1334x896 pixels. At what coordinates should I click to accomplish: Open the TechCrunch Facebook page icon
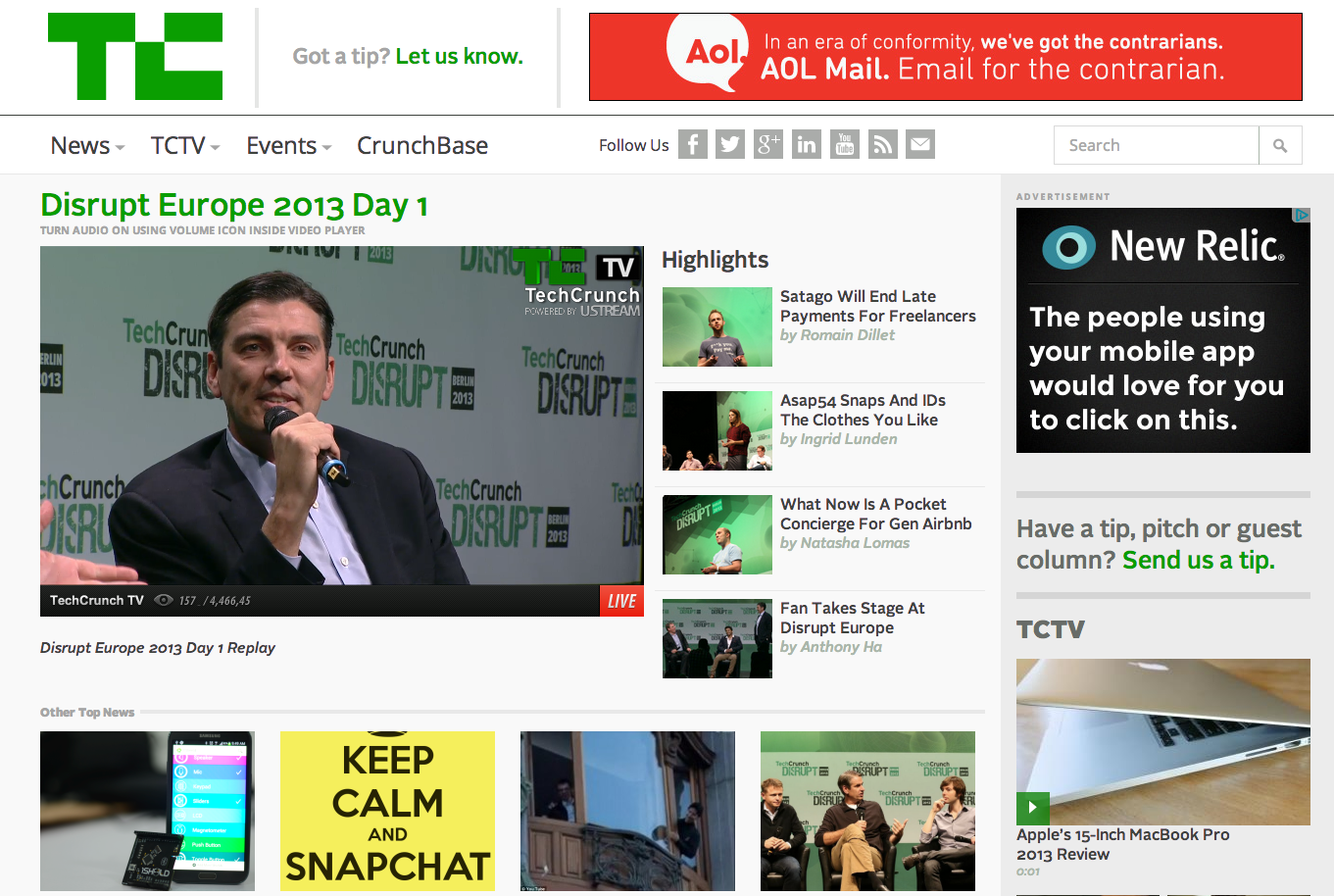pyautogui.click(x=693, y=145)
